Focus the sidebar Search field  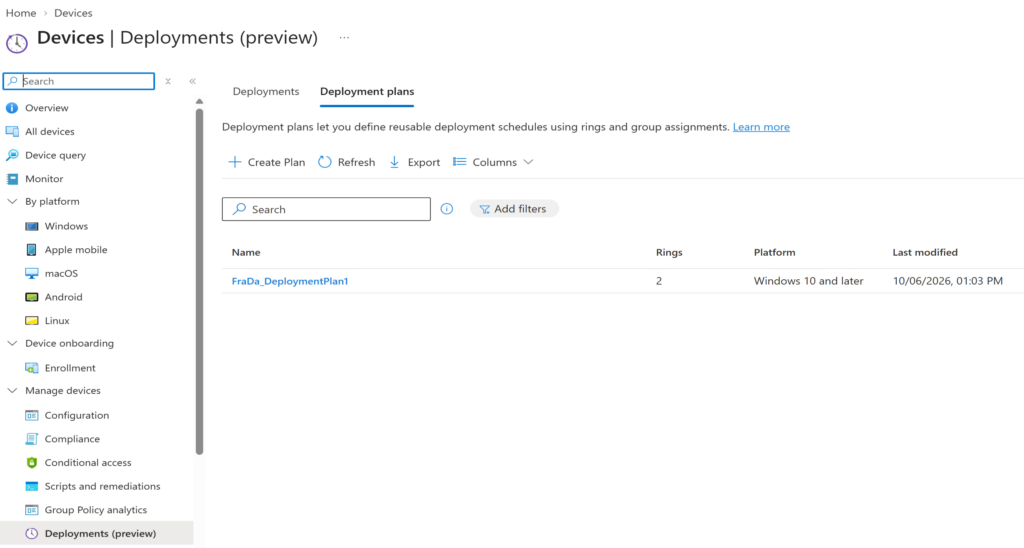click(79, 81)
